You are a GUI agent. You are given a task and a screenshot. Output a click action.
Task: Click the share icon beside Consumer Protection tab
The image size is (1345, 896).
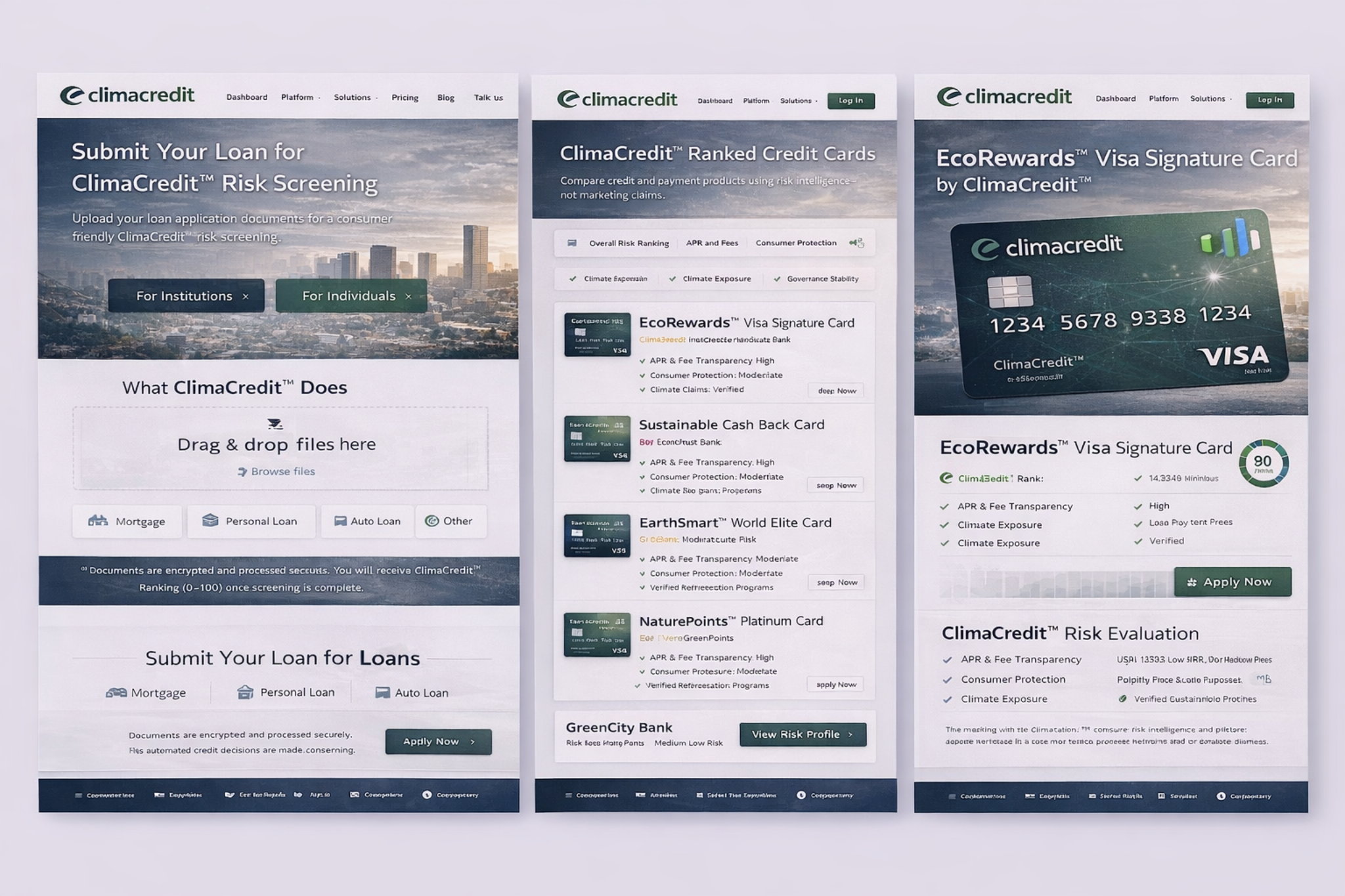(856, 243)
